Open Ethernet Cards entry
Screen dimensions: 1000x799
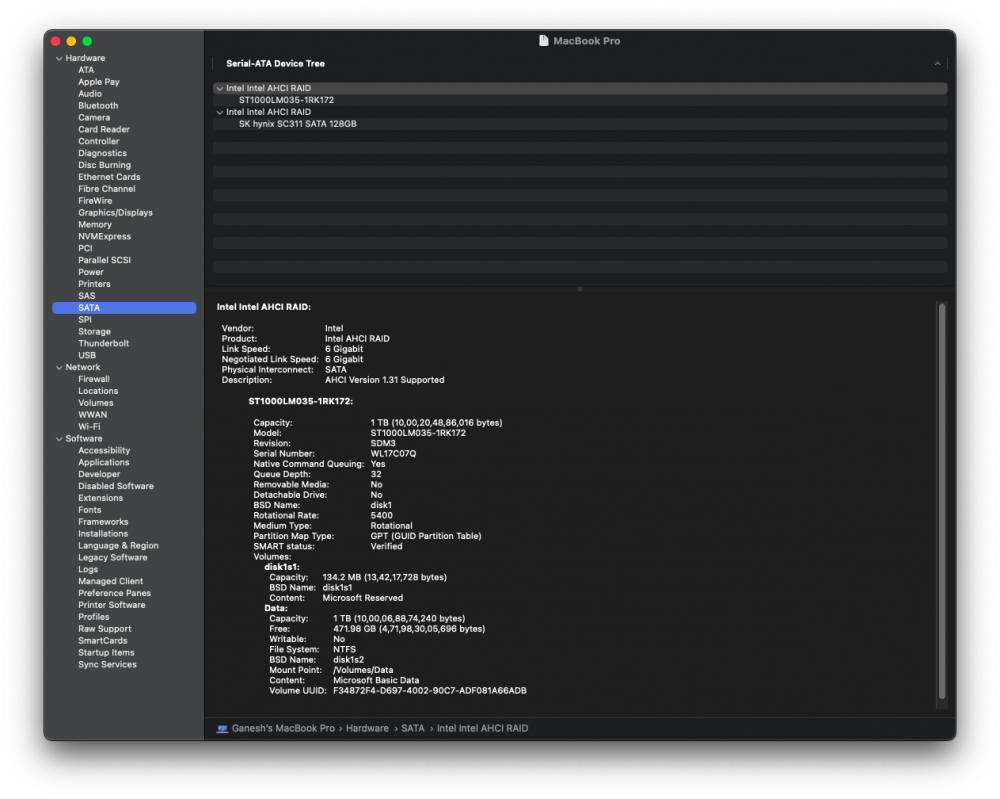[109, 177]
